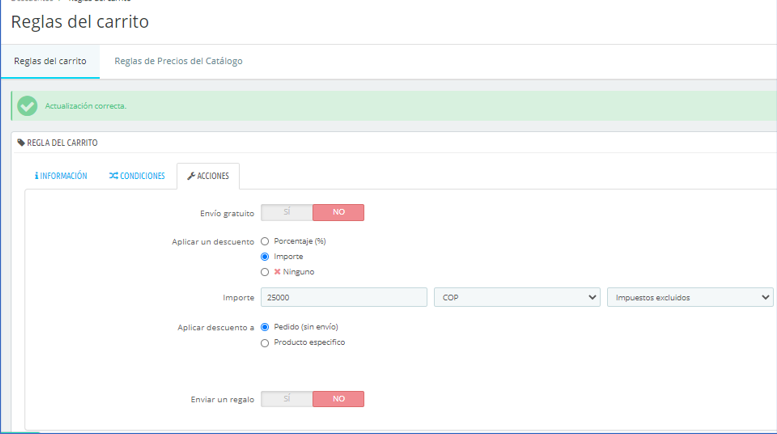Switch to Reglas de Precios del Catálogo tab

(x=178, y=61)
